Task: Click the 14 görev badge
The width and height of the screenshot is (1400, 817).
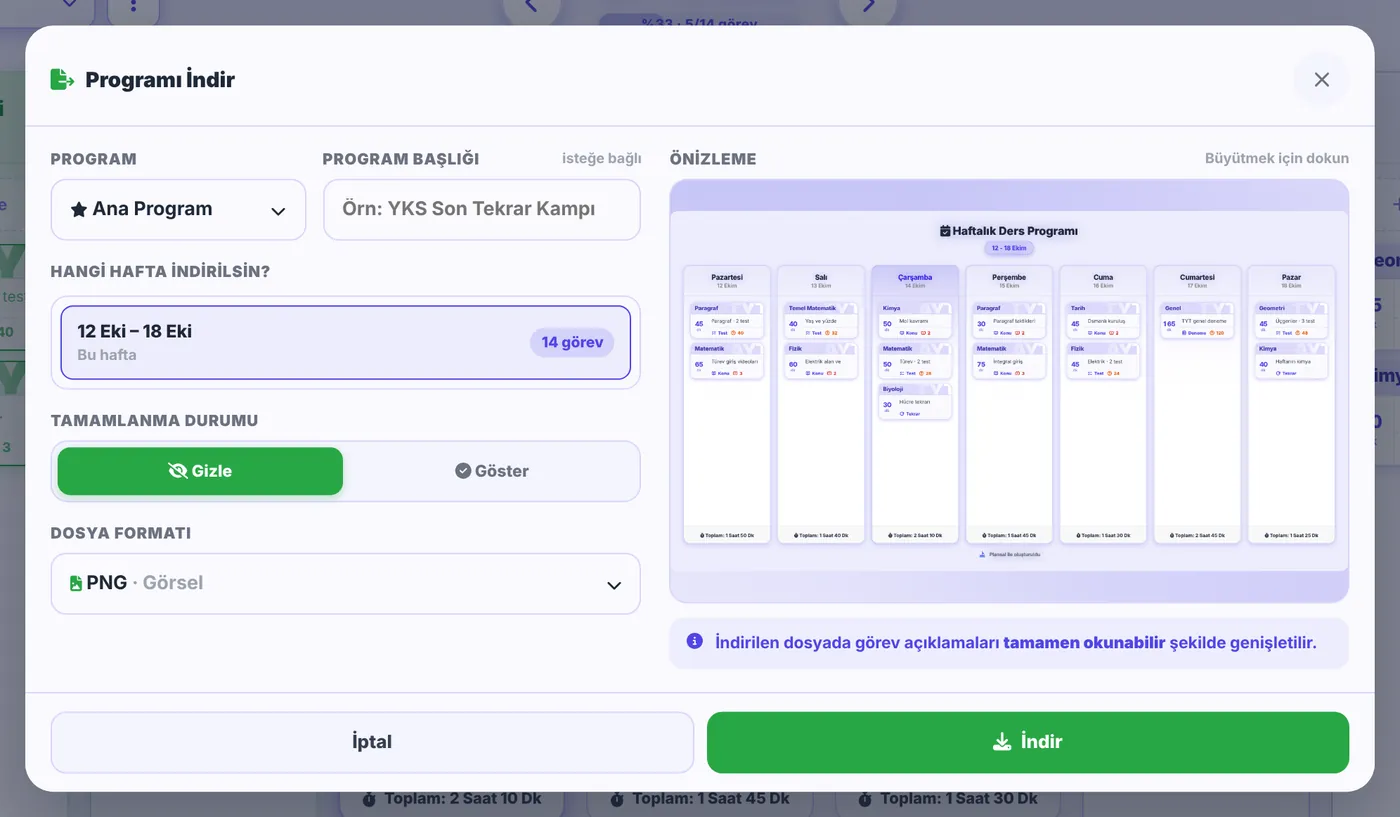Action: point(572,342)
